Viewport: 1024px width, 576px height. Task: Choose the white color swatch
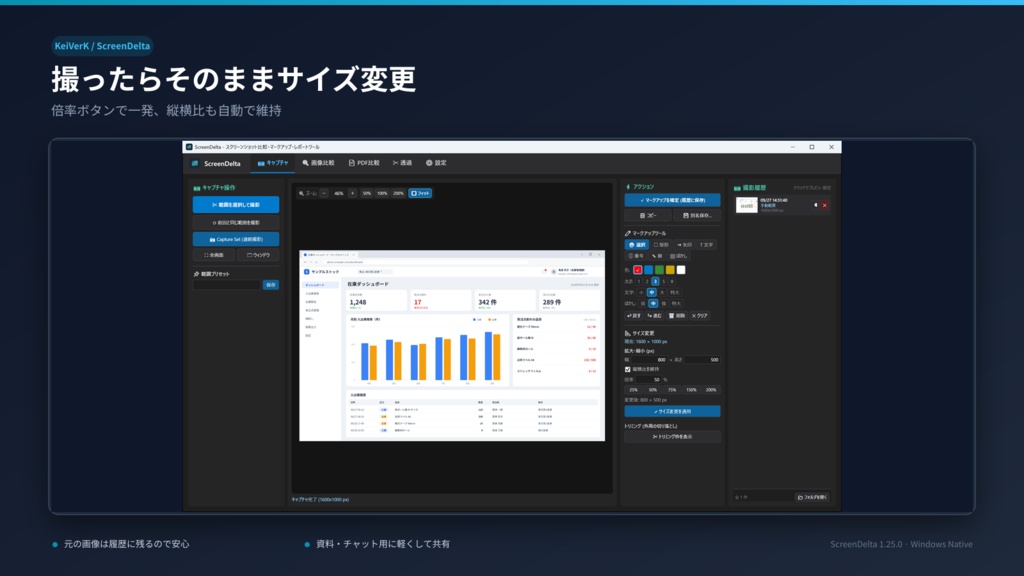681,270
